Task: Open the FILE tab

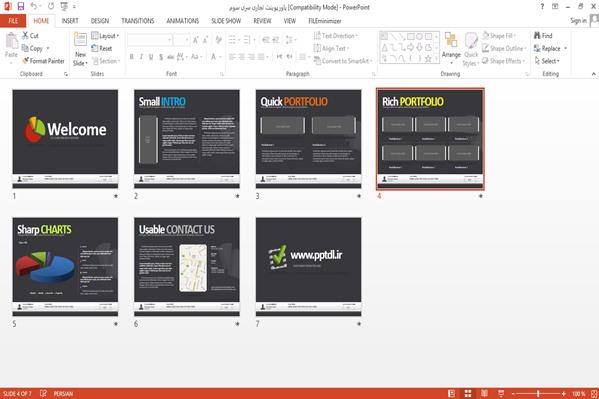Action: point(13,21)
